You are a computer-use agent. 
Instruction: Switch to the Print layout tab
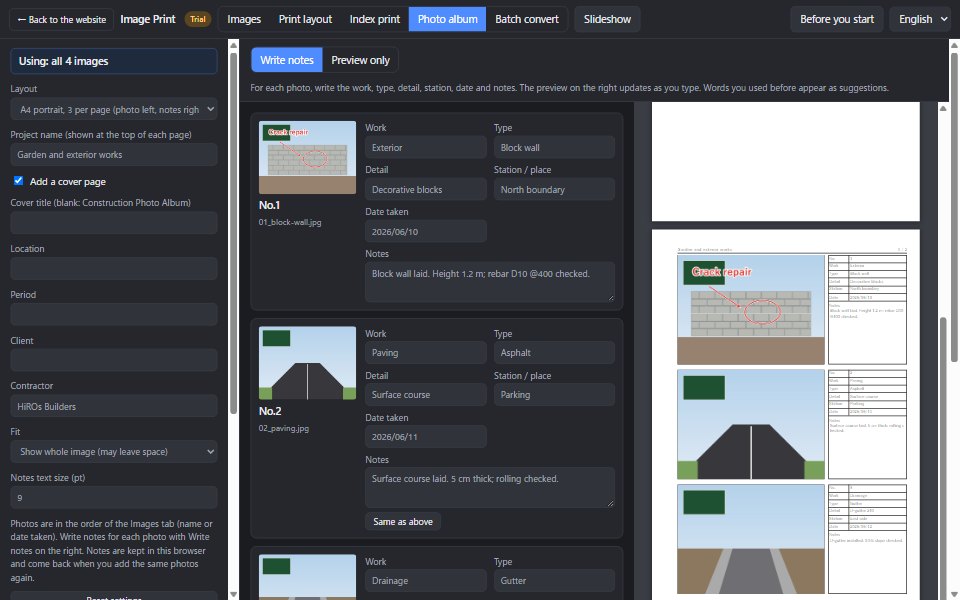(x=305, y=19)
